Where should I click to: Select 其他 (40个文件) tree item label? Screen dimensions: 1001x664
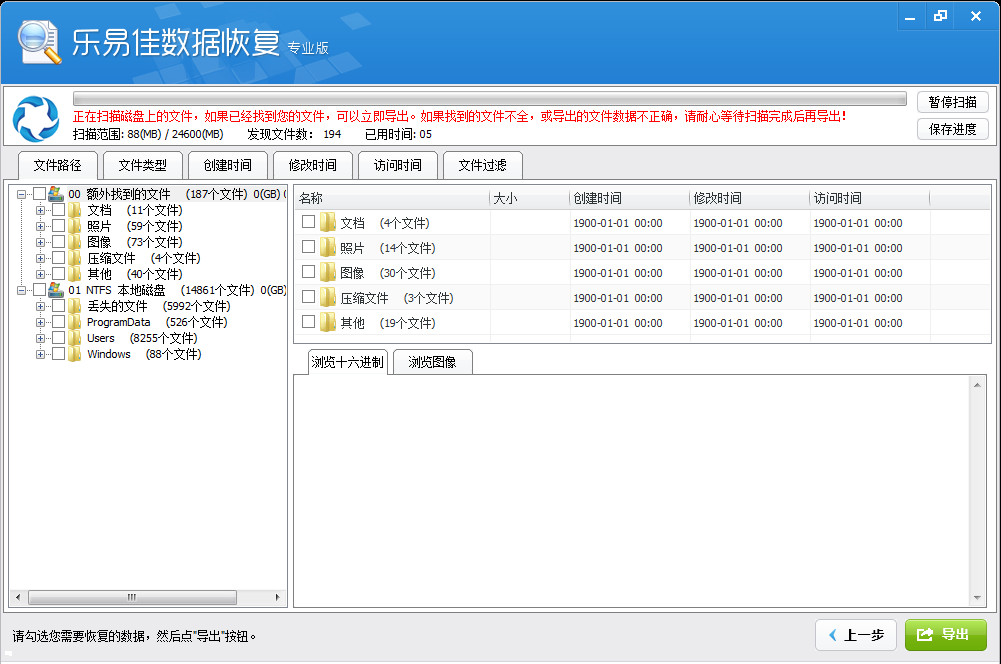click(x=135, y=274)
